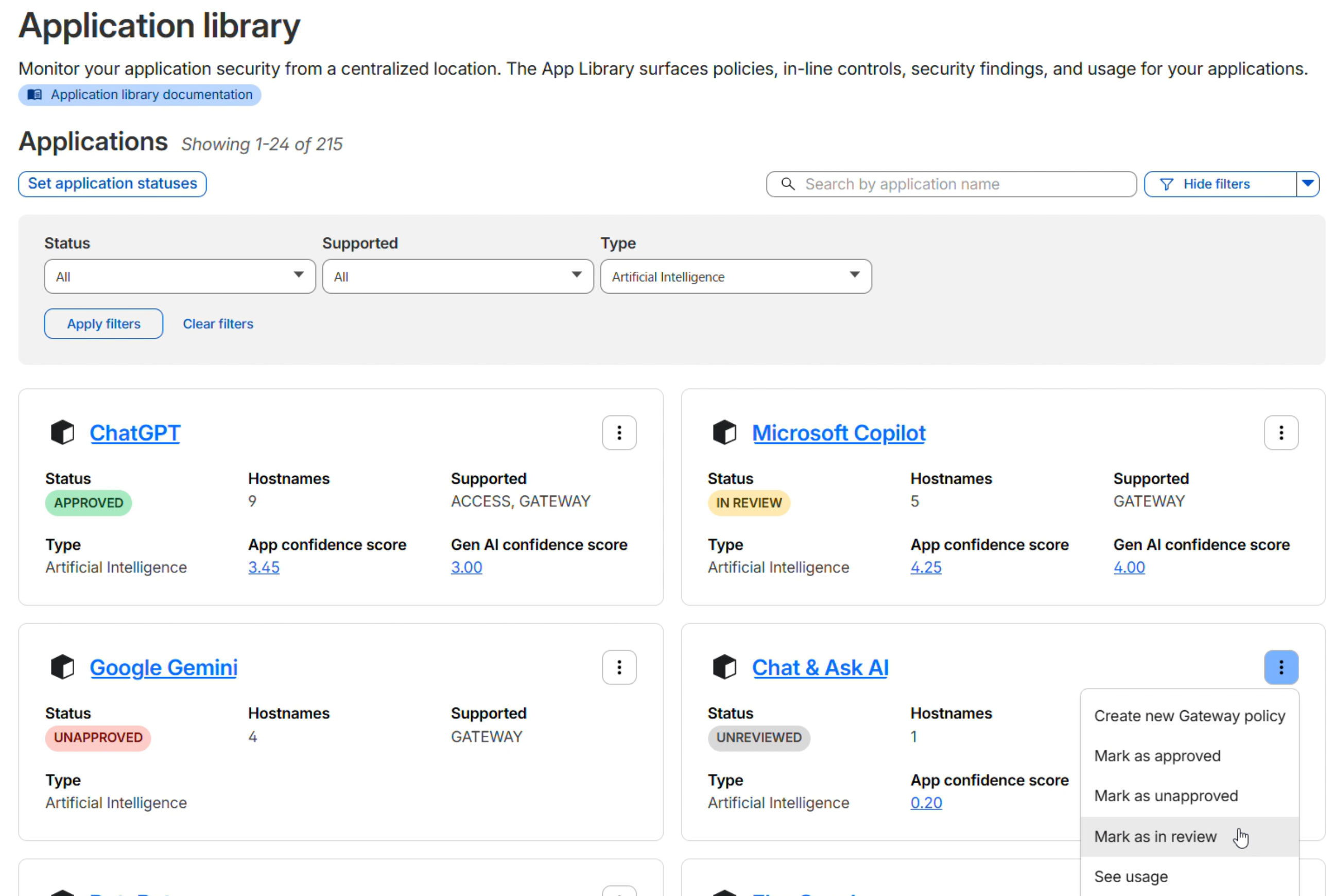This screenshot has width=1333, height=896.
Task: Choose Create new Gateway policy
Action: [x=1188, y=716]
